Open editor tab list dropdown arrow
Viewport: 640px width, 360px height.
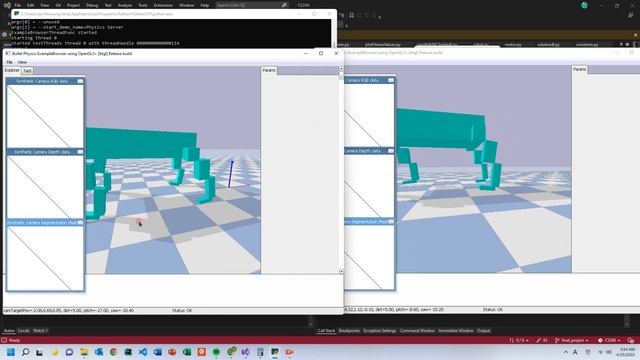[621, 44]
